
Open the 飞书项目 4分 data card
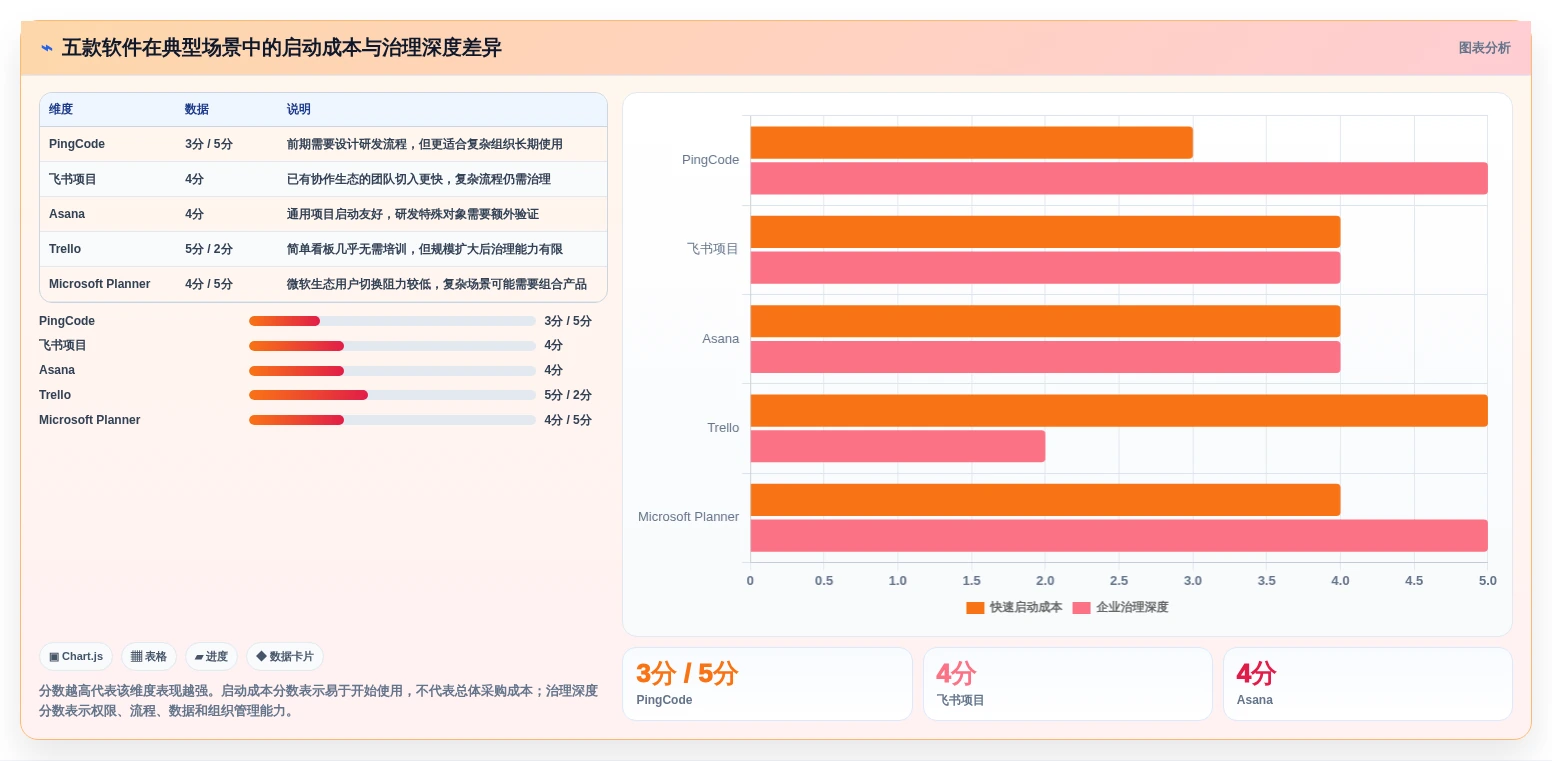1067,684
